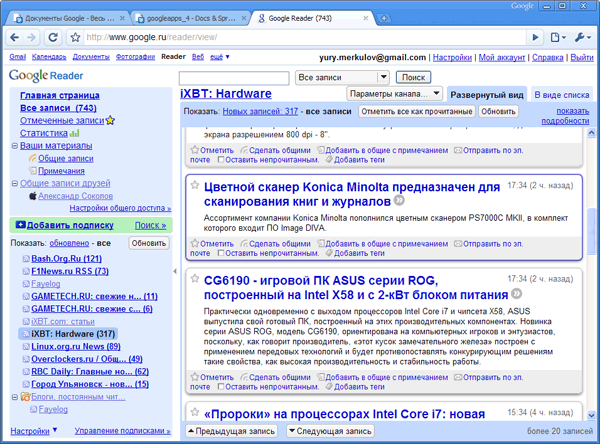Click Обновить button in the feed header
The width and height of the screenshot is (600, 444).
[x=498, y=111]
